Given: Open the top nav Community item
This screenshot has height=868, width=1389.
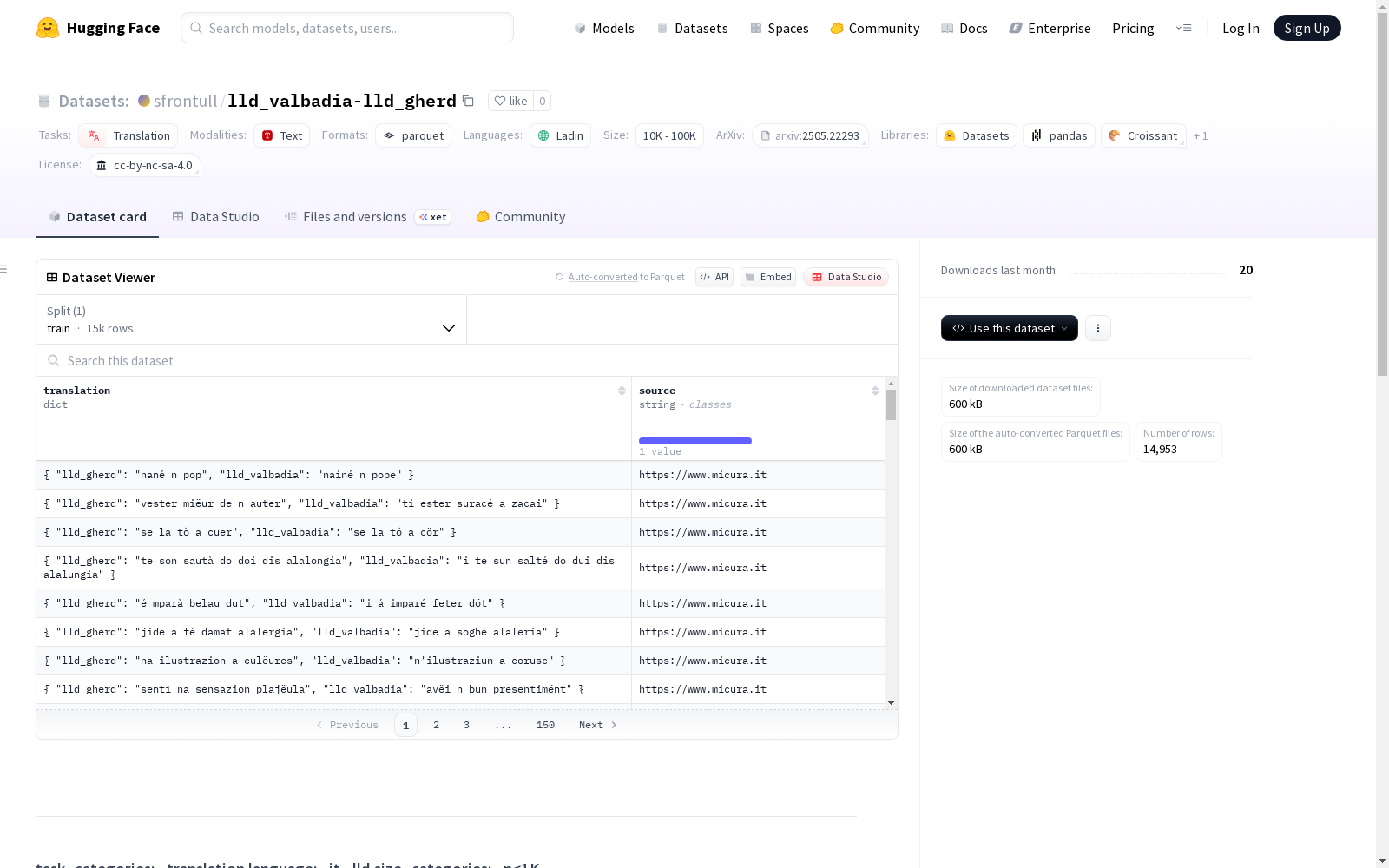Looking at the screenshot, I should tap(874, 28).
